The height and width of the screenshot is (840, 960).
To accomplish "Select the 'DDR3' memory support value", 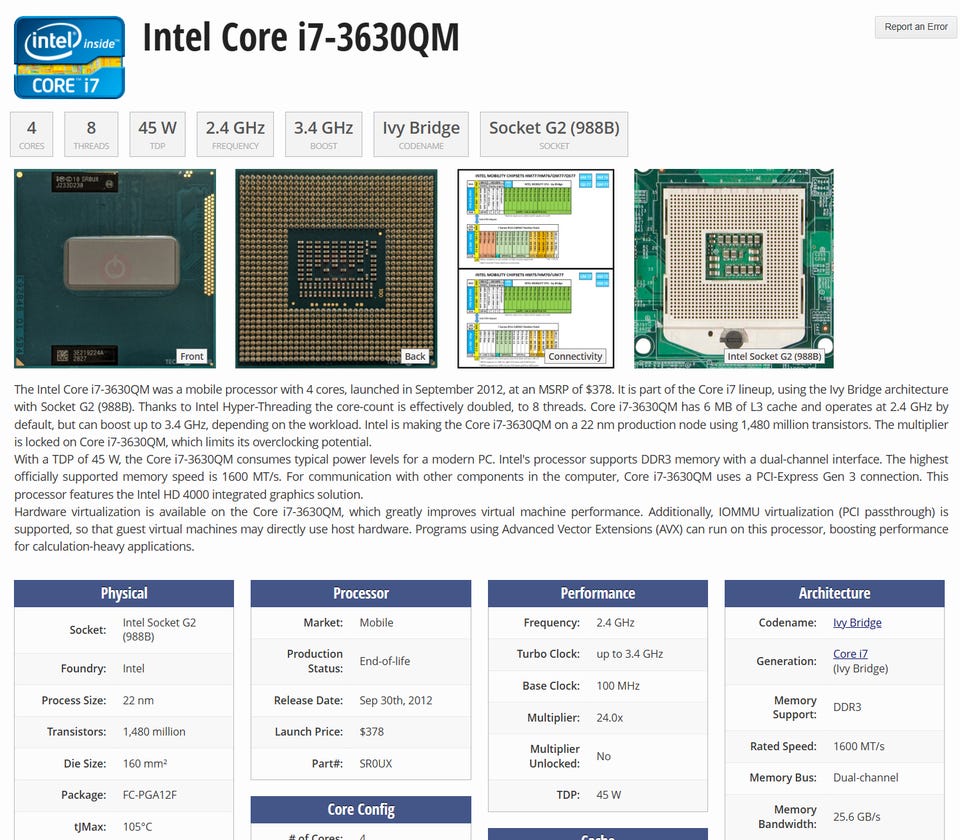I will (x=847, y=707).
